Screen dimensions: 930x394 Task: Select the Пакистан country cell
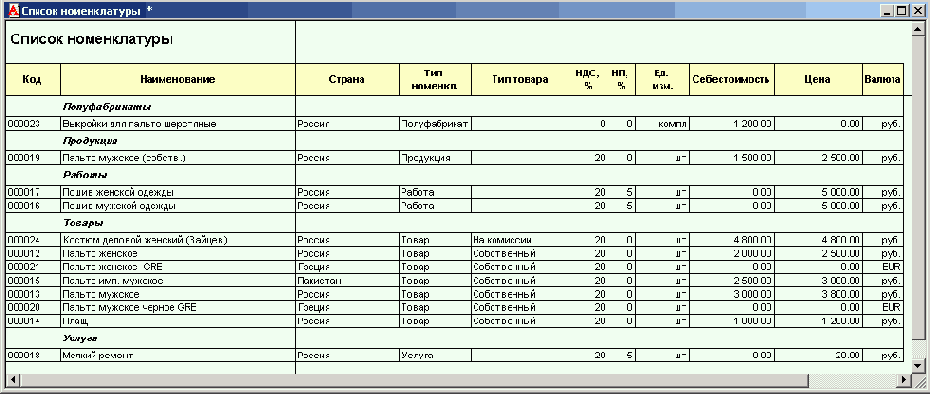pyautogui.click(x=347, y=281)
